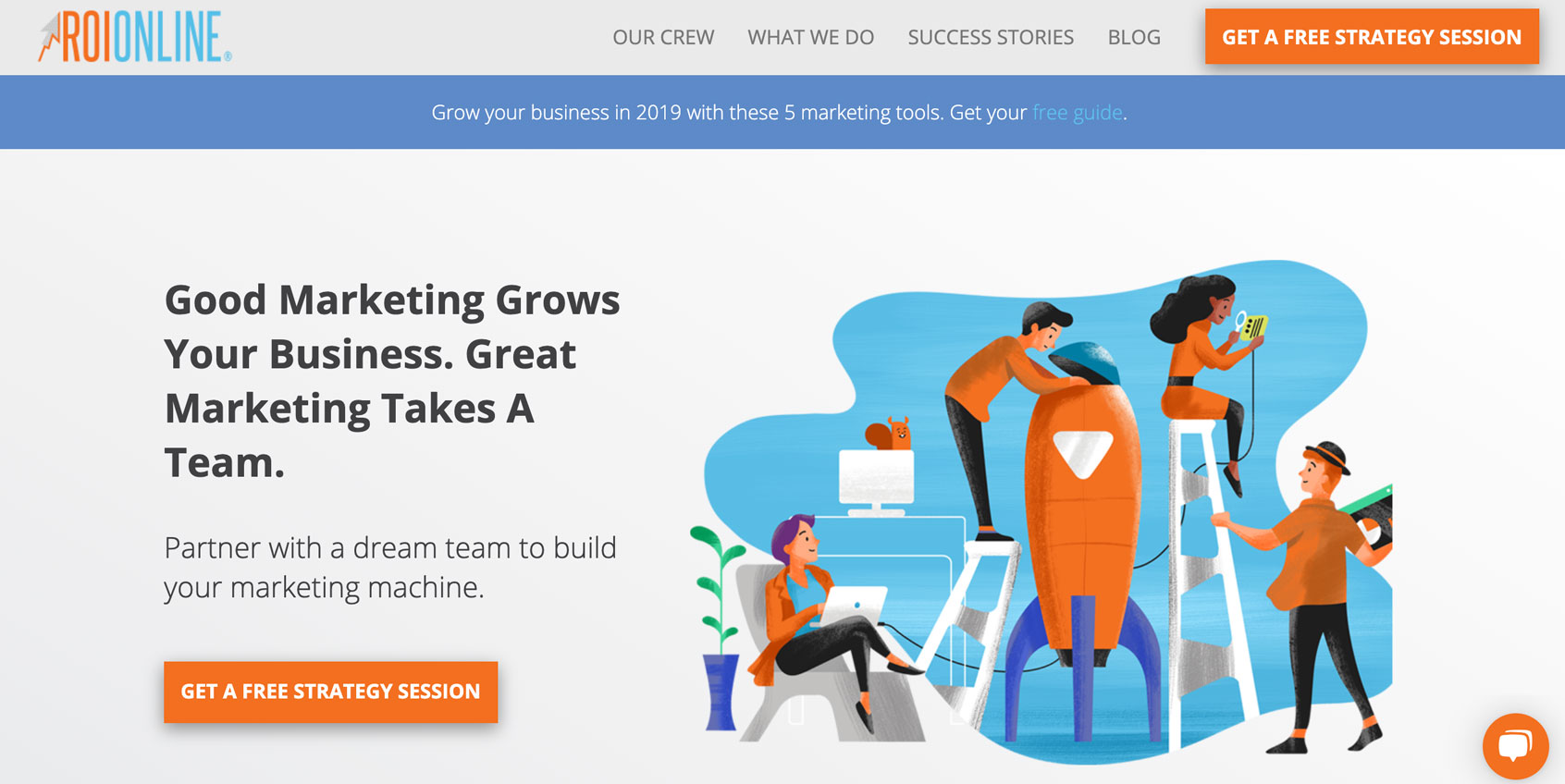Open the What We Do page

coord(810,37)
